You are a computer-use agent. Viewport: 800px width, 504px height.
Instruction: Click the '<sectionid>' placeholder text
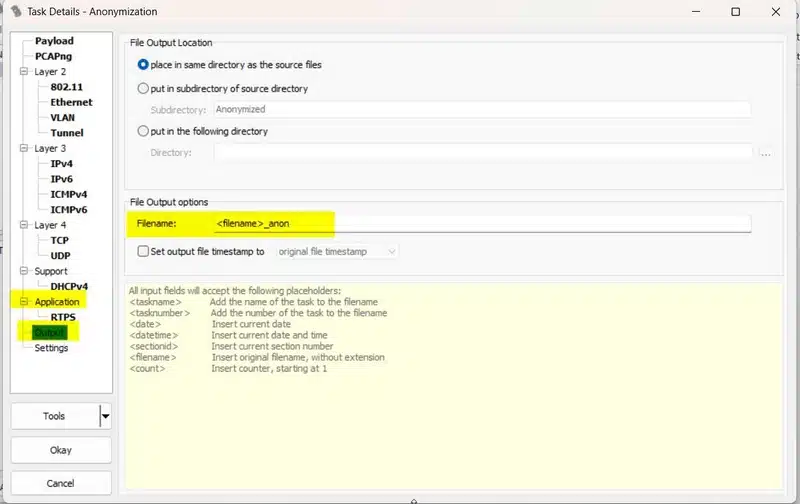click(154, 346)
